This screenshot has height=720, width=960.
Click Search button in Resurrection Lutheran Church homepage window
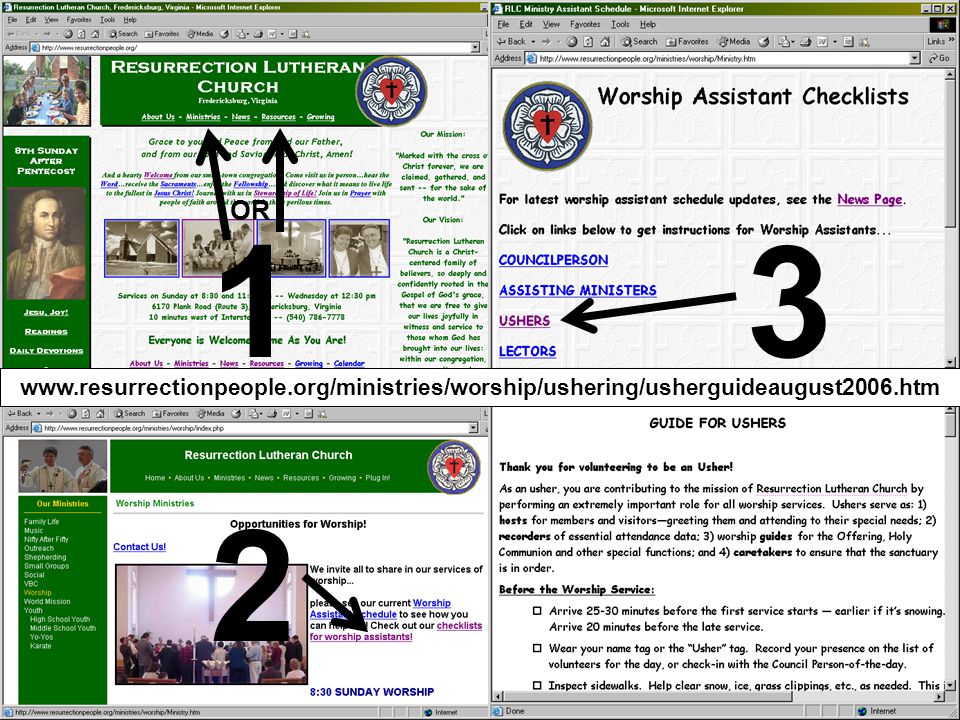(x=122, y=34)
